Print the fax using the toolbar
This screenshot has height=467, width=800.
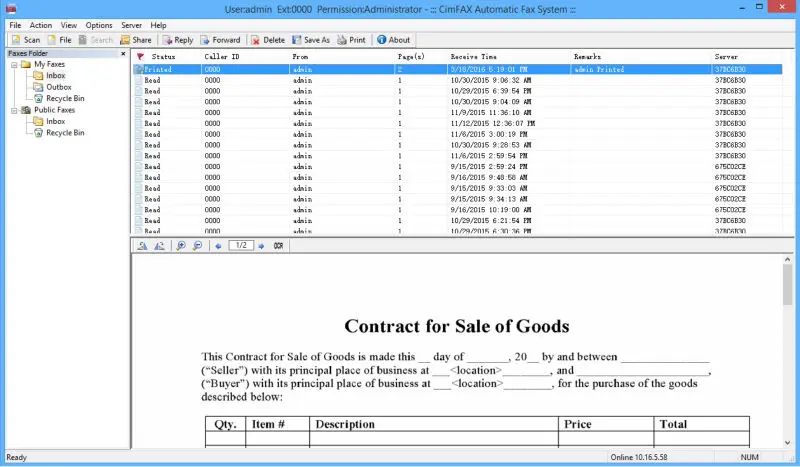pos(350,40)
